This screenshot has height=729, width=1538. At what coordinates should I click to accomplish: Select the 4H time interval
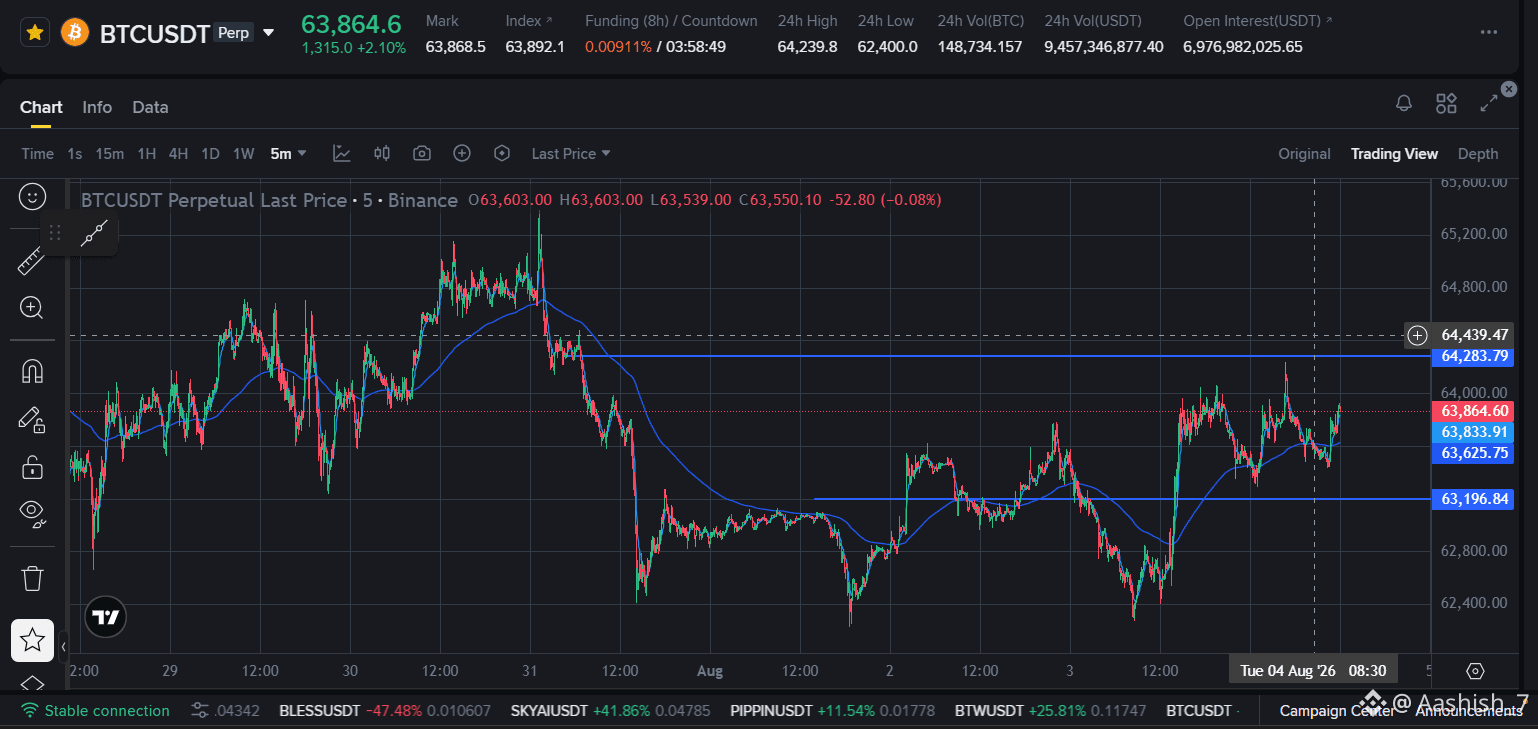pos(178,153)
